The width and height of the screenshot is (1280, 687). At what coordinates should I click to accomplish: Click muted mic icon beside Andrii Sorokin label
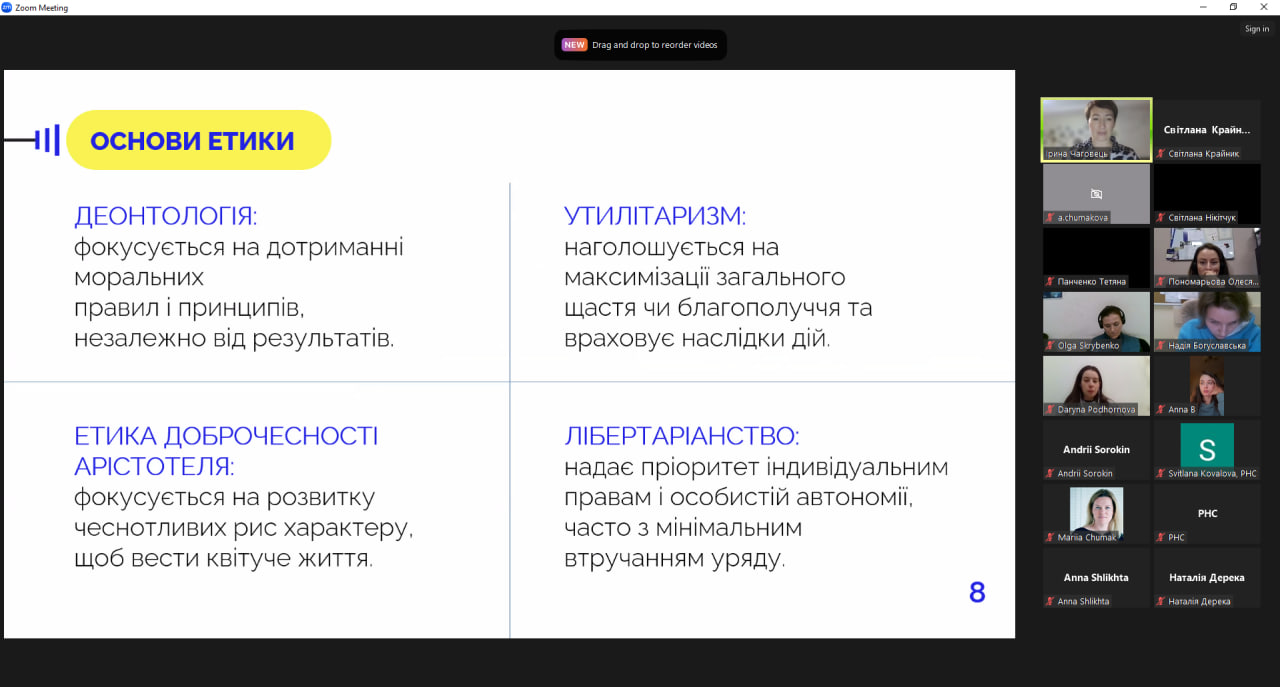coord(1051,474)
